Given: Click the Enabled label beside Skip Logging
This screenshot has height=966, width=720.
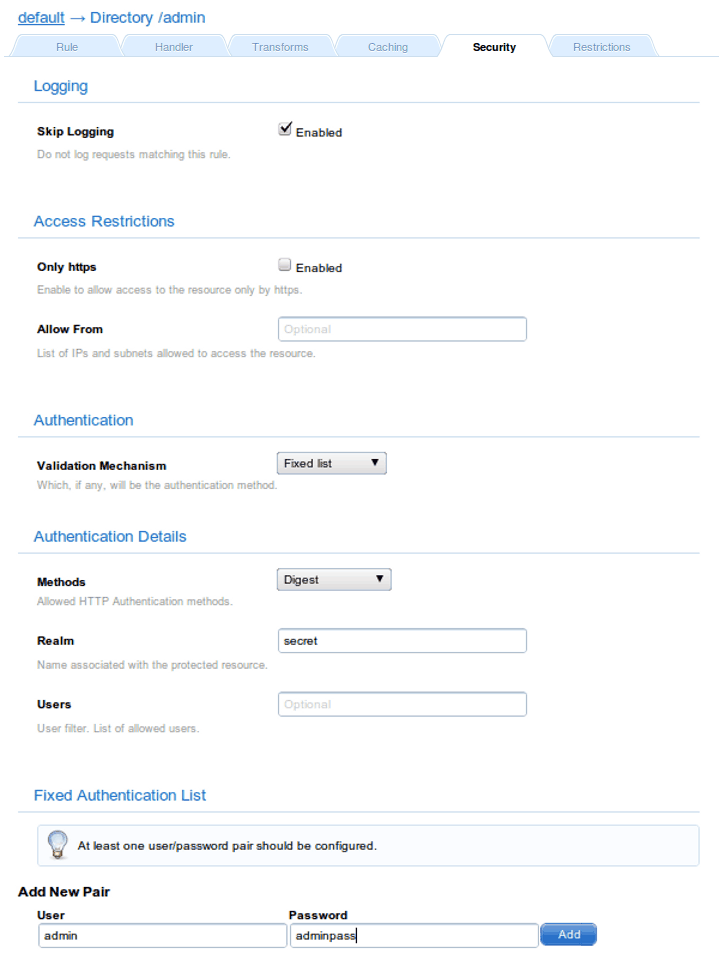Looking at the screenshot, I should (x=319, y=133).
